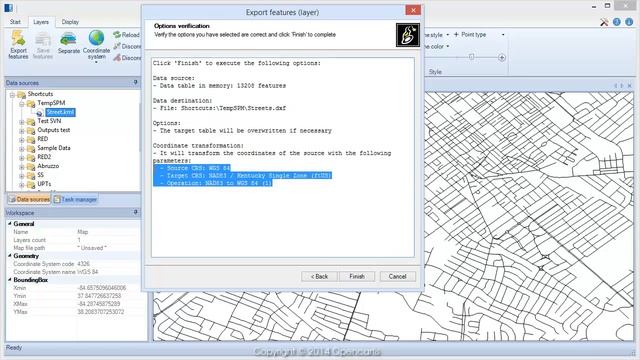Pin the Data sources panel
The image size is (640, 360).
[x=136, y=82]
